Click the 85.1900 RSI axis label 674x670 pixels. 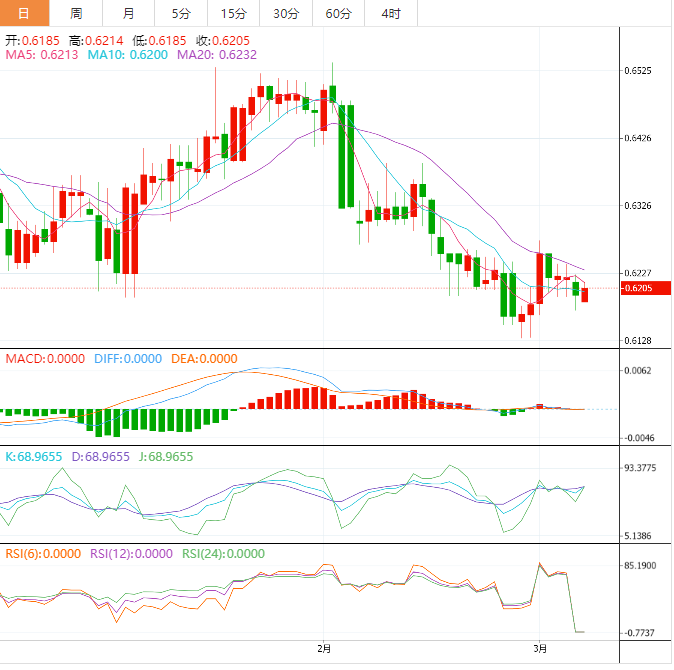click(640, 566)
